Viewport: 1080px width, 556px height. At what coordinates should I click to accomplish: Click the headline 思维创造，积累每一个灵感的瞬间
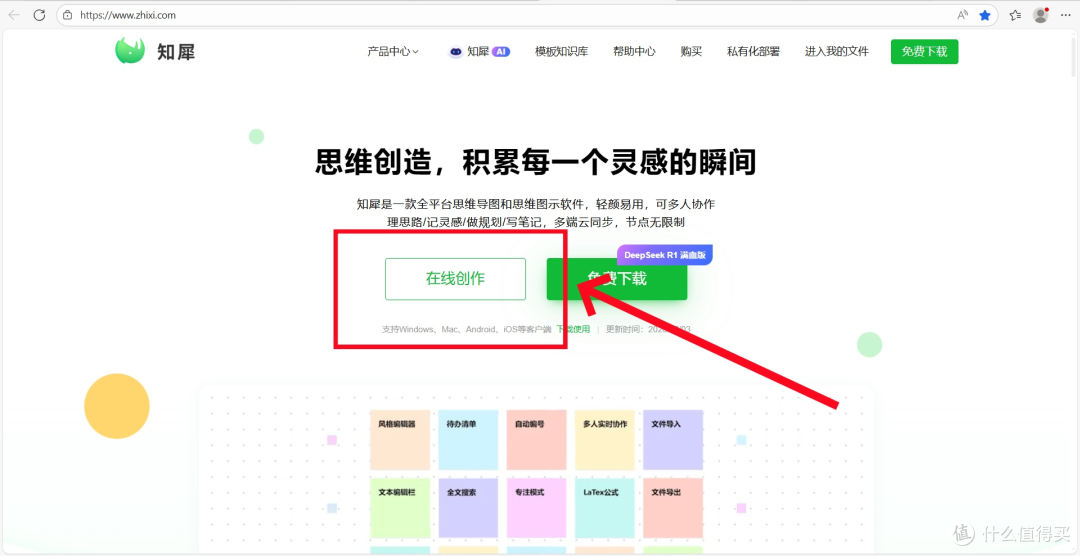click(536, 162)
